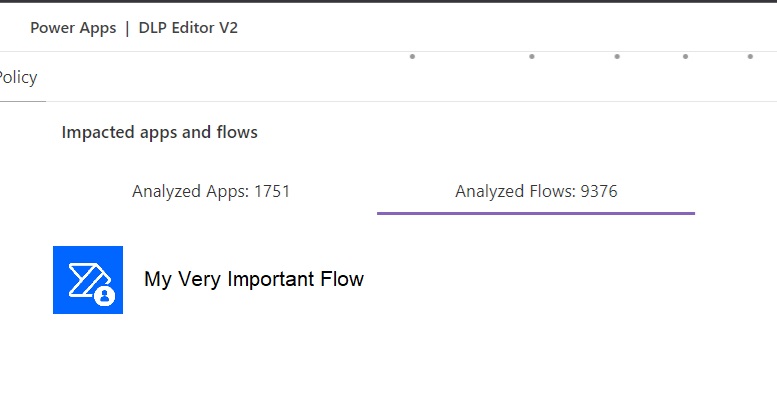Switch to the Analyzed Apps: 1751 tab
Screen dimensions: 777x401
[x=211, y=191]
